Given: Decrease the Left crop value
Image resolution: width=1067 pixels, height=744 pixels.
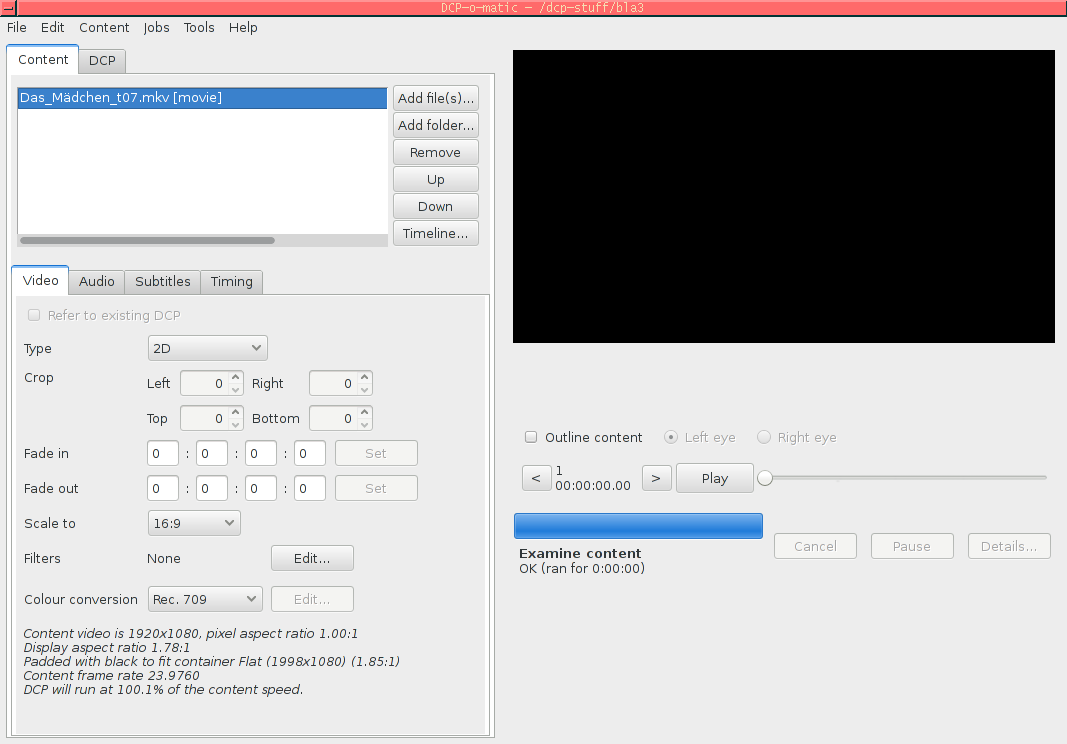Looking at the screenshot, I should (235, 389).
